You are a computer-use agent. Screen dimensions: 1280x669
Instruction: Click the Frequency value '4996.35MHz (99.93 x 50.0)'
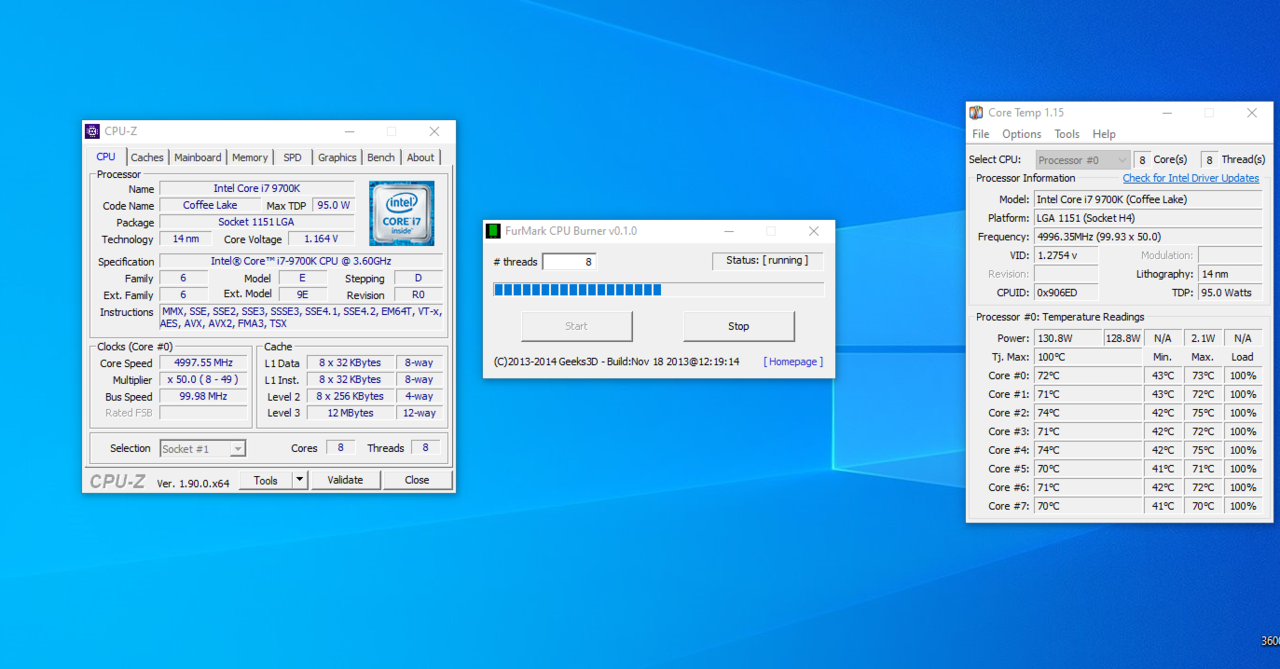tap(1148, 237)
